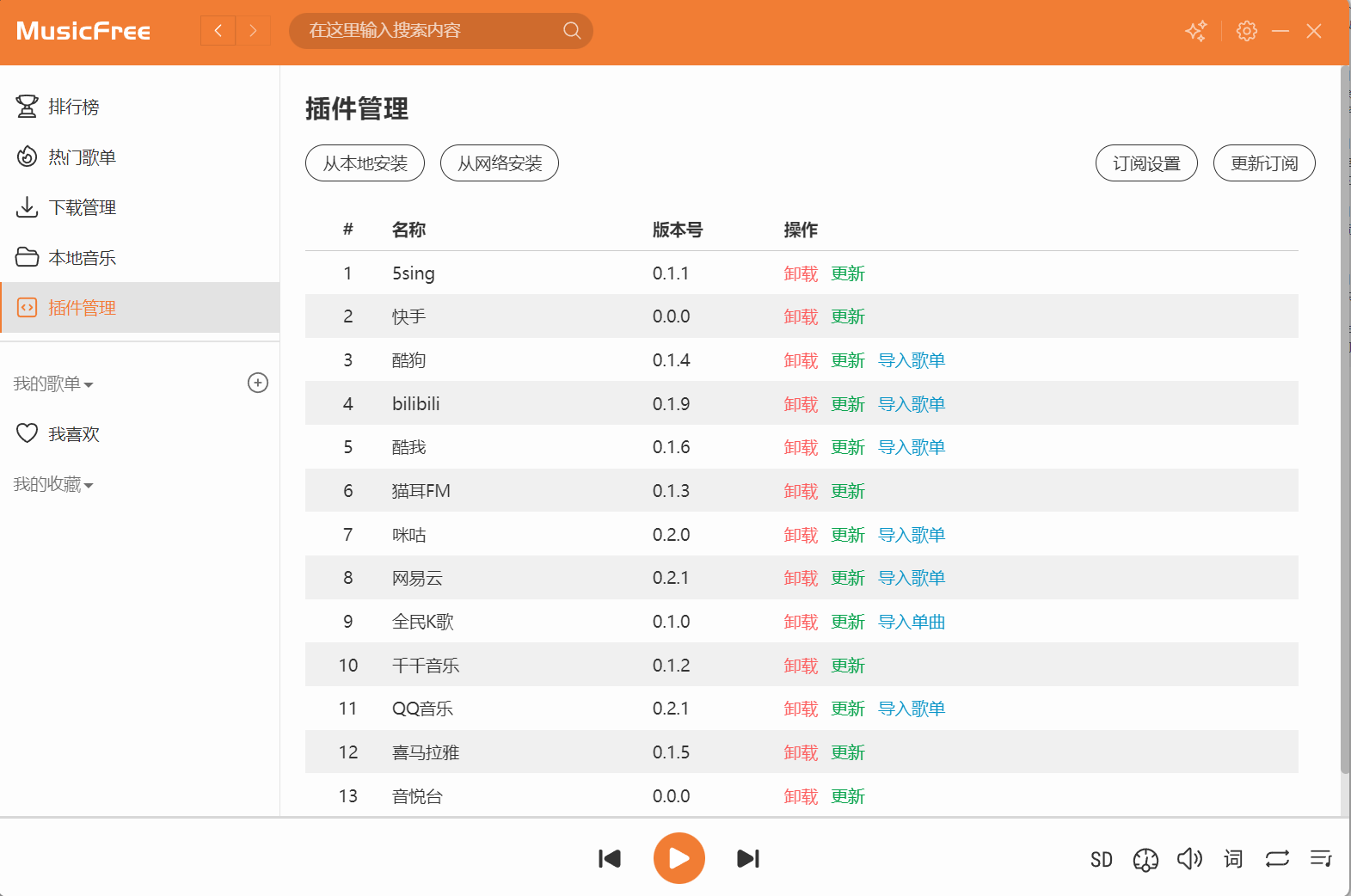Click the search magnifier icon
Image resolution: width=1351 pixels, height=896 pixels.
(x=572, y=31)
